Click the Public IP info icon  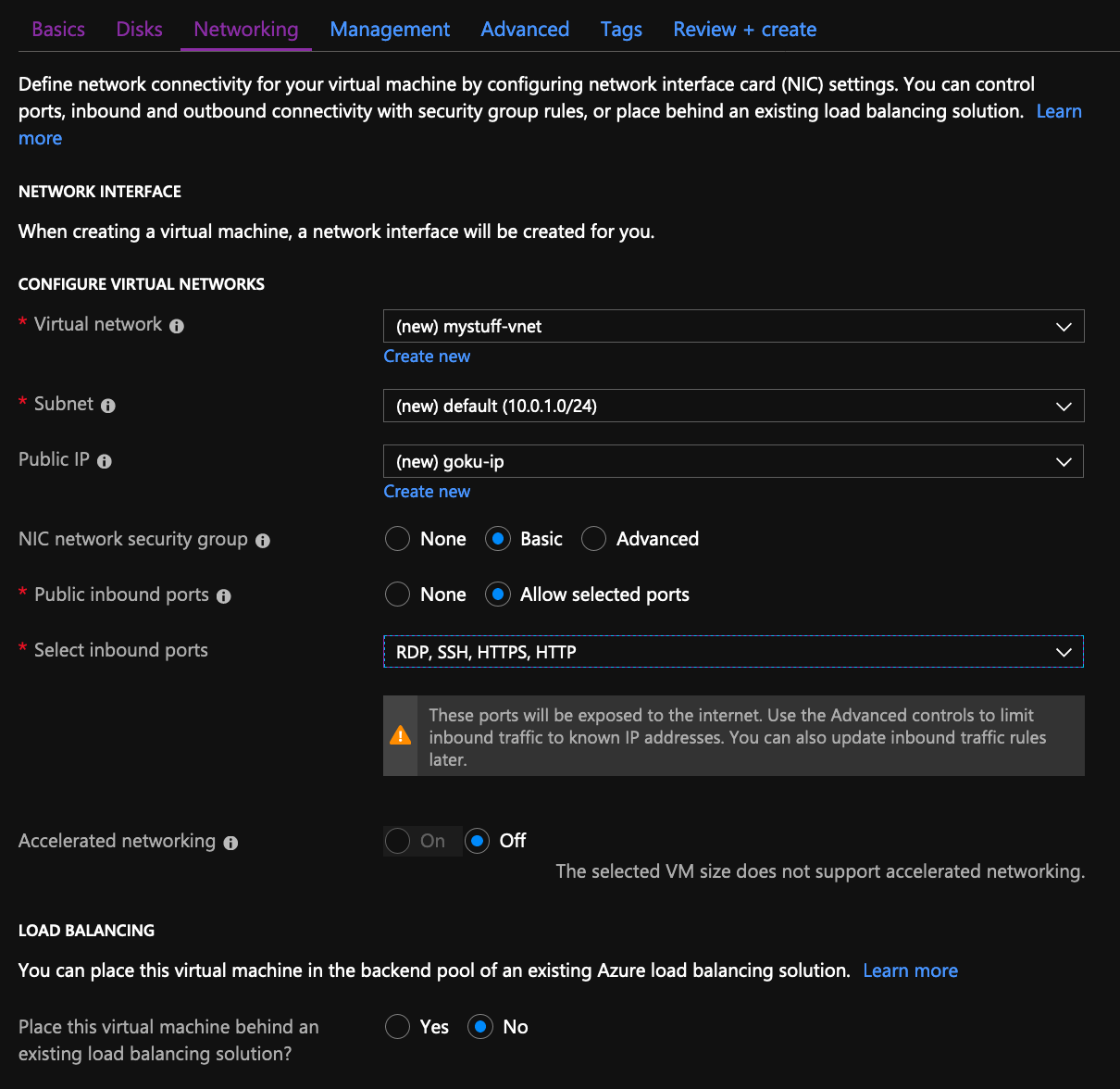105,461
